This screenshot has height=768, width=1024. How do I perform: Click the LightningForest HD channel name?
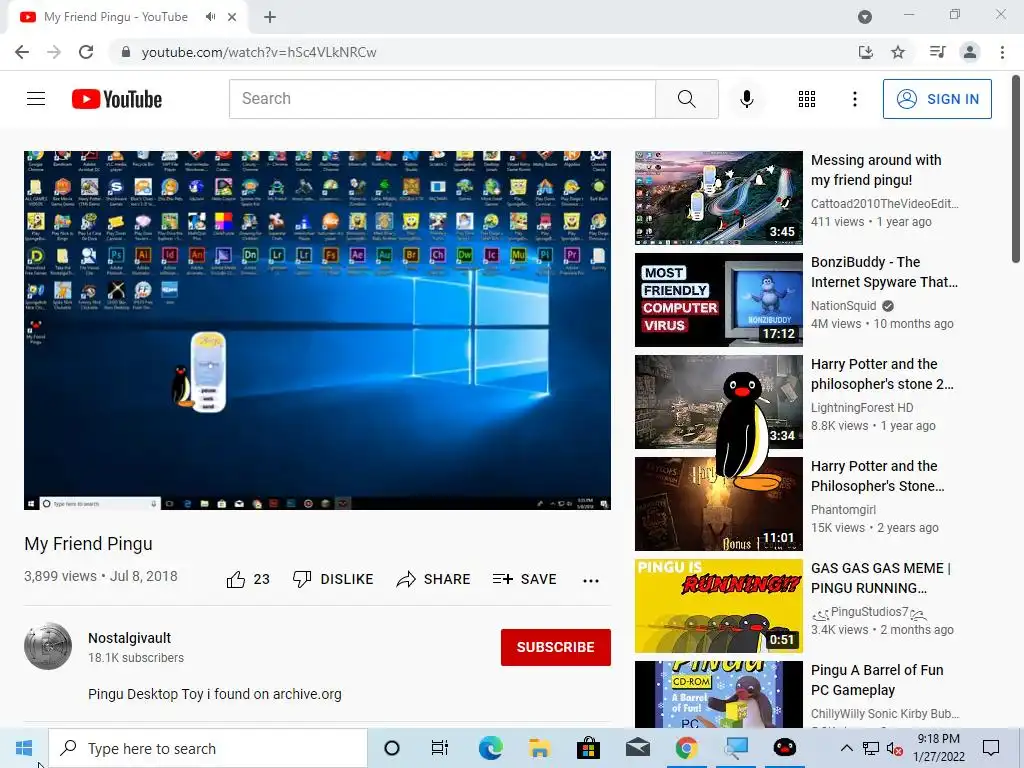862,408
